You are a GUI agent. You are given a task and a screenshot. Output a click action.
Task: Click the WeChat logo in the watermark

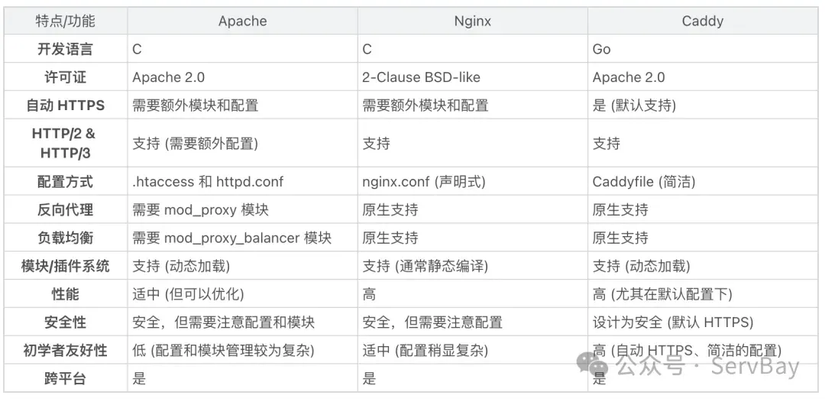tap(592, 365)
